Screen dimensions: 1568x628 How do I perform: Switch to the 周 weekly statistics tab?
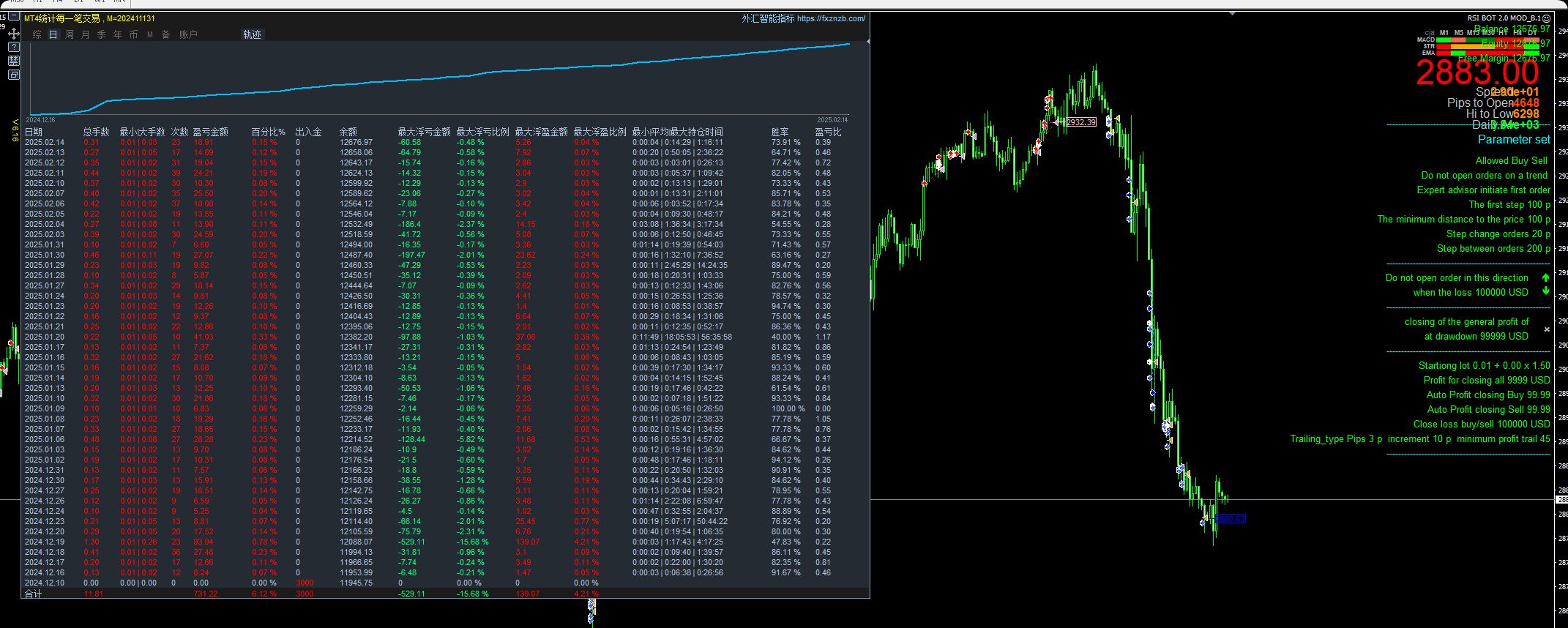70,34
